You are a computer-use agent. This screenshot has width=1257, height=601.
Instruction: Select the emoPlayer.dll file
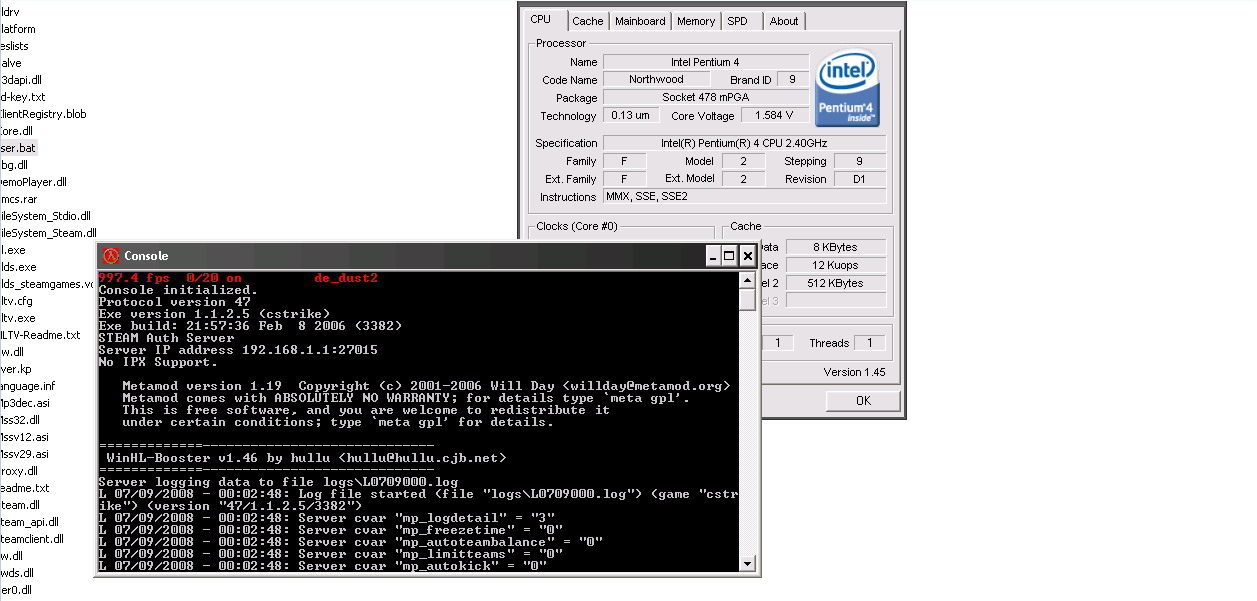[33, 182]
